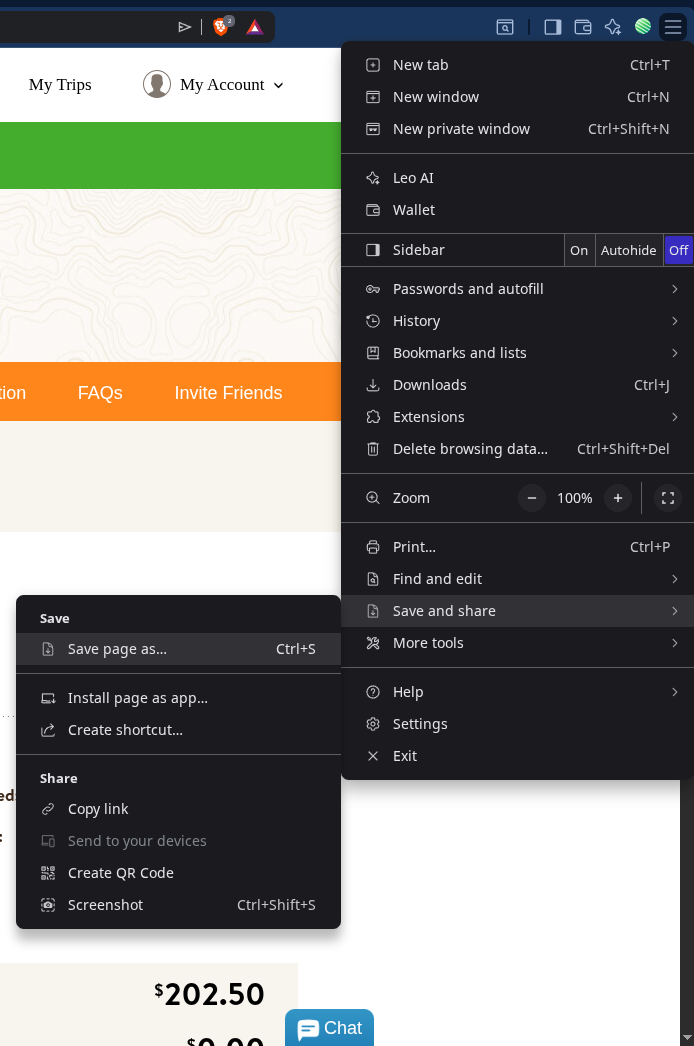Open Leo AI sparkle icon in toolbar
694x1046 pixels.
point(613,27)
